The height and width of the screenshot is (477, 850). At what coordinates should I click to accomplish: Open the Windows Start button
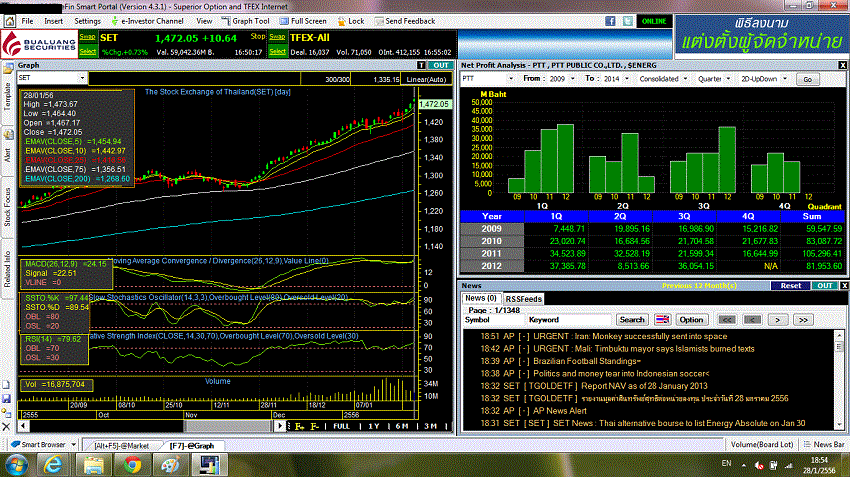click(x=16, y=465)
